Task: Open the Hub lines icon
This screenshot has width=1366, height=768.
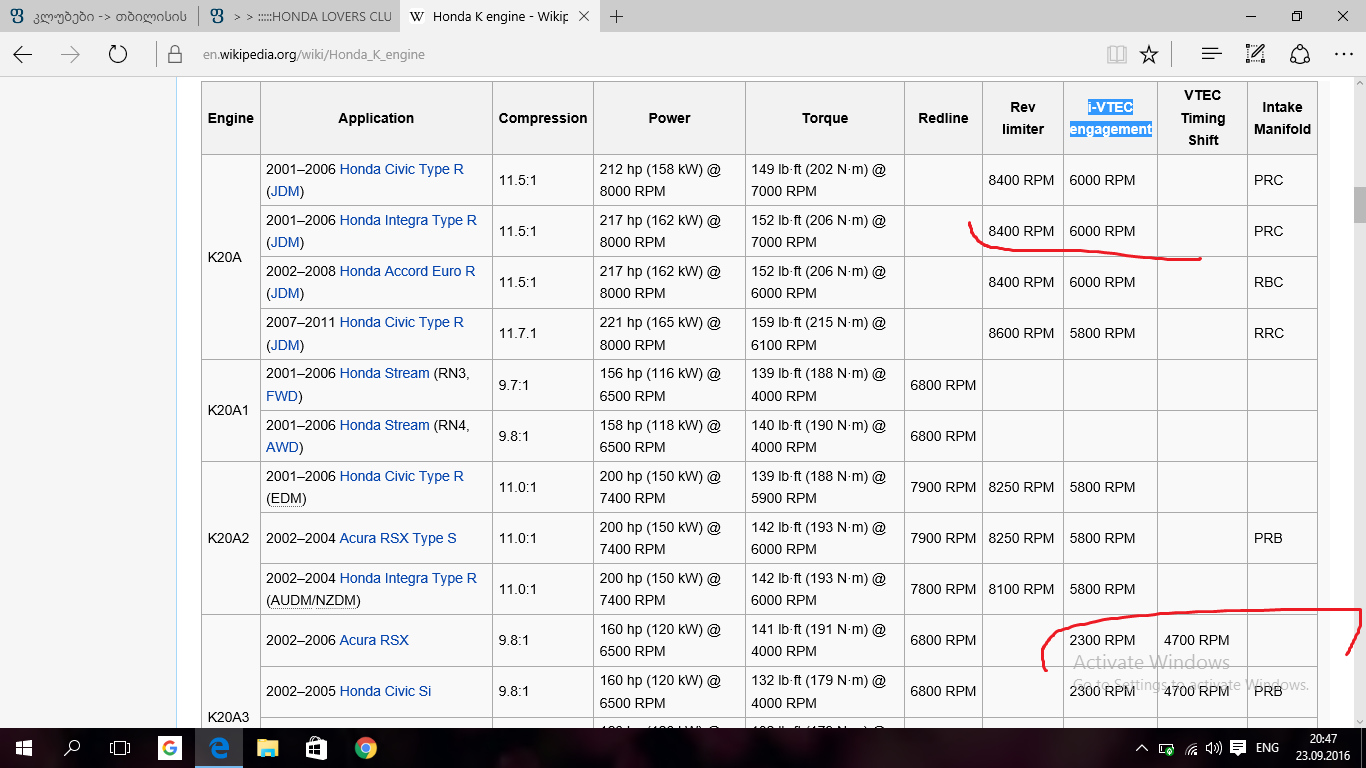Action: [1211, 54]
